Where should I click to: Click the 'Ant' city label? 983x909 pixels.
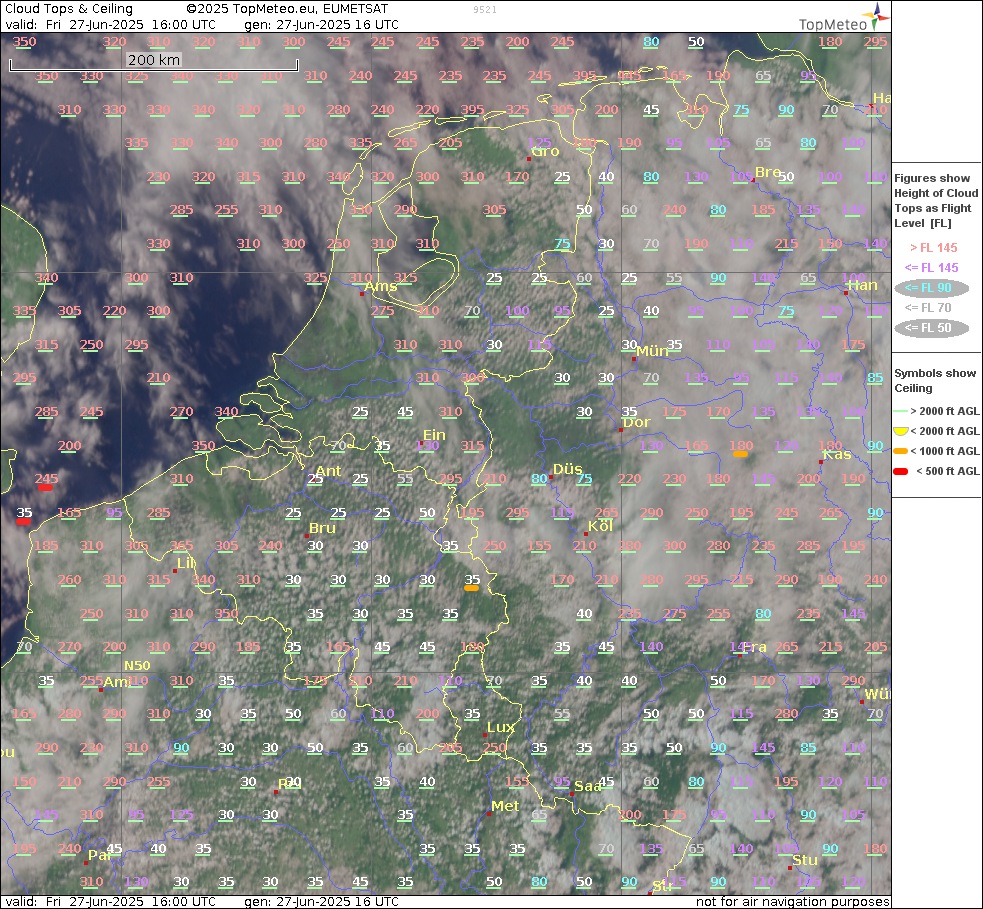click(x=329, y=471)
